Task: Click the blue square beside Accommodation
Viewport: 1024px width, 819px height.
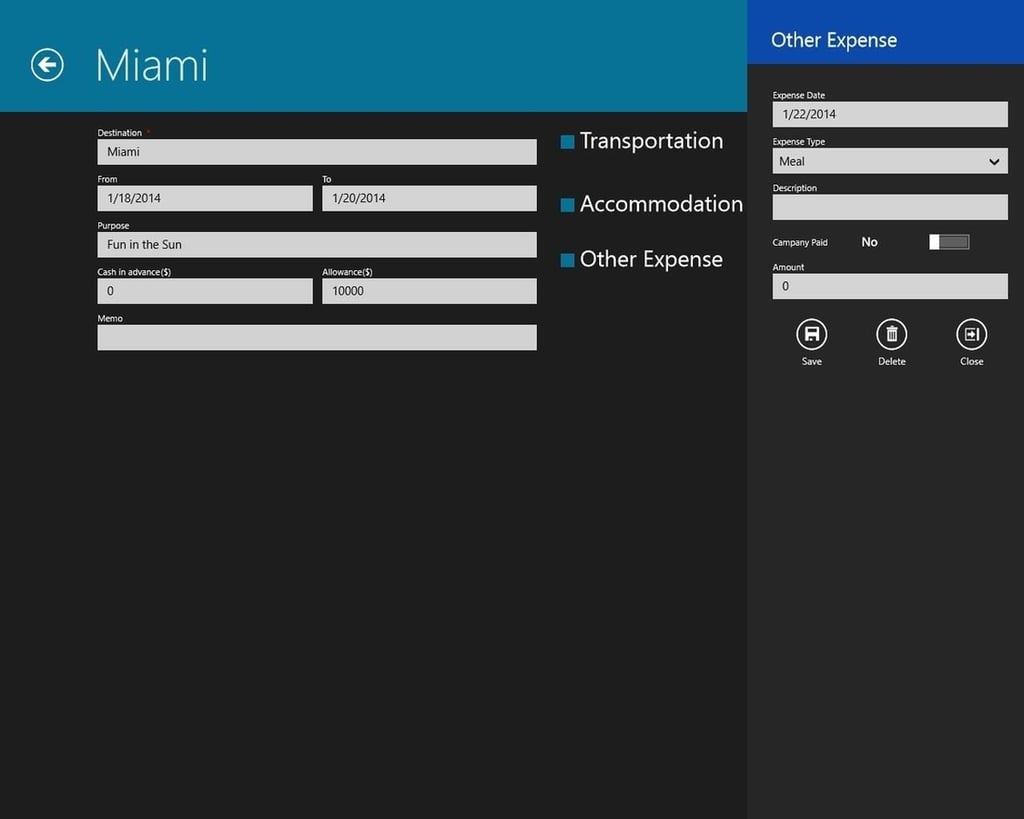Action: (x=568, y=205)
